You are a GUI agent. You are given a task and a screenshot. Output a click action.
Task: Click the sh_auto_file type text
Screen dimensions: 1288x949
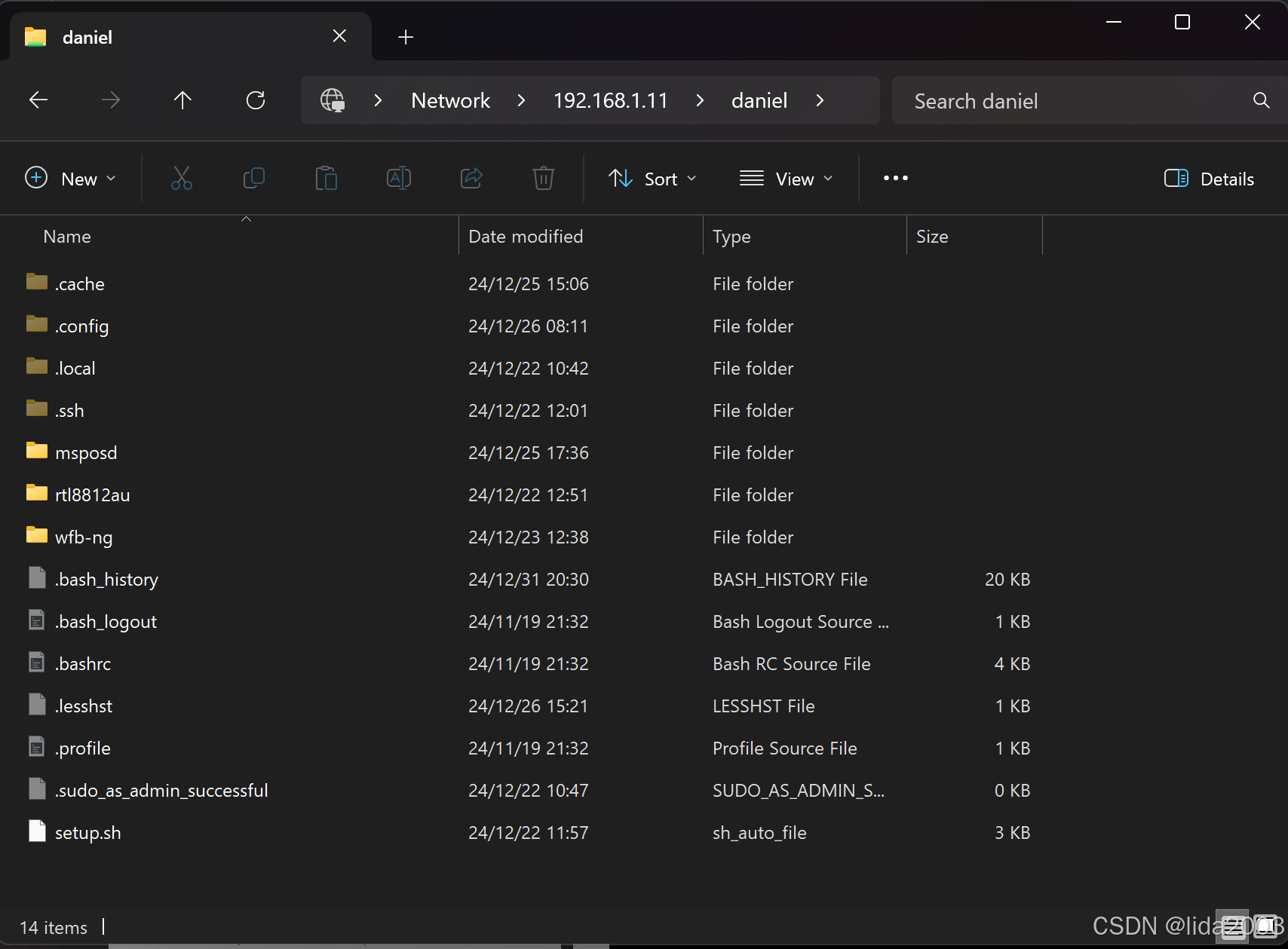(x=759, y=832)
